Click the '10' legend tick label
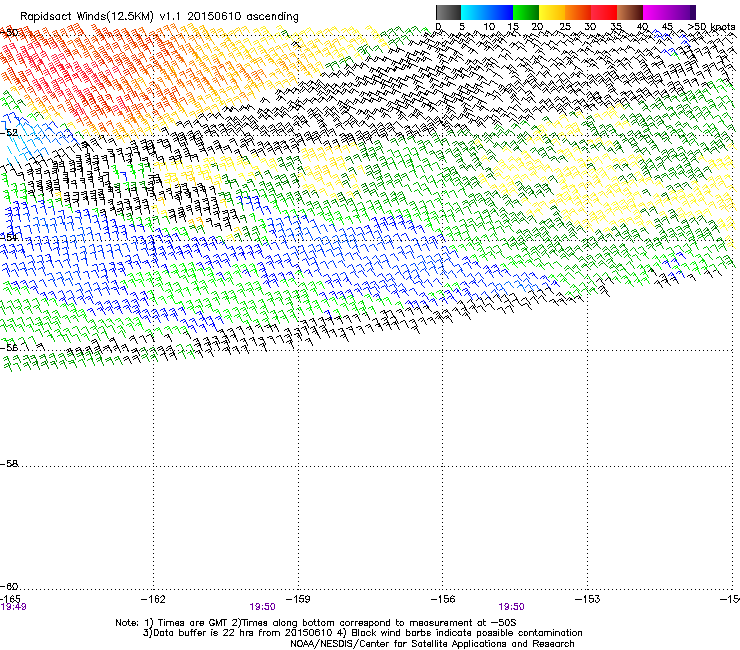Viewport: 740px width, 650px height. (x=489, y=27)
